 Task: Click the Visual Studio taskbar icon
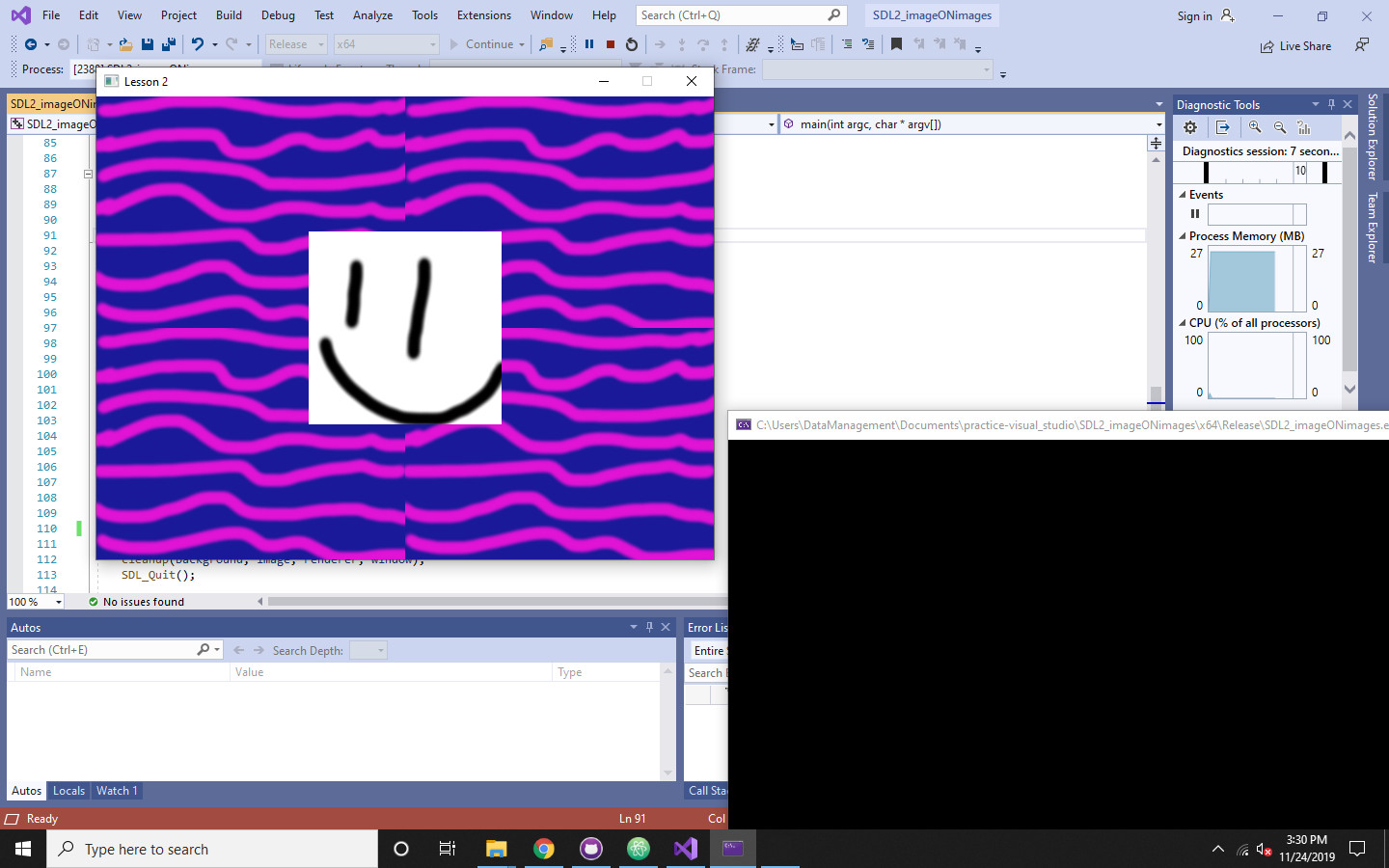(x=685, y=849)
